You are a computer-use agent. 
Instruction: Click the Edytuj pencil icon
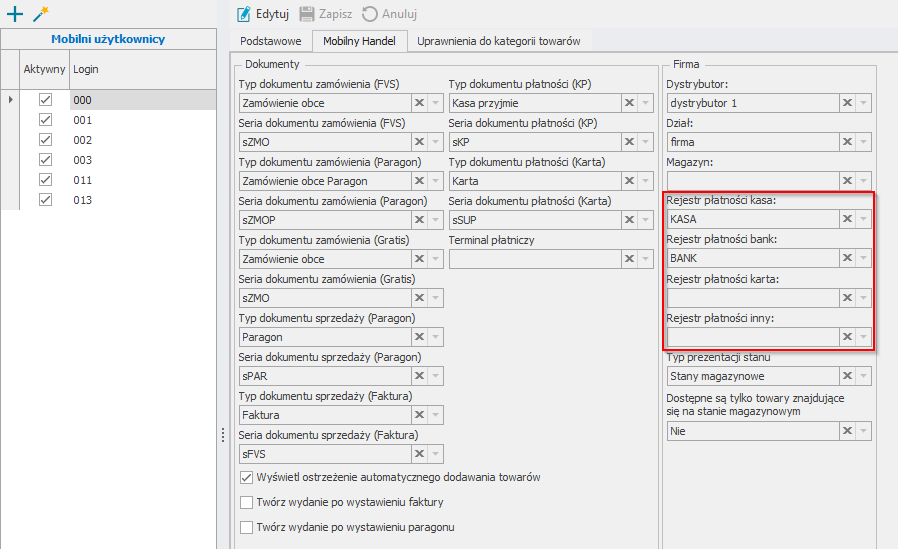pyautogui.click(x=244, y=14)
